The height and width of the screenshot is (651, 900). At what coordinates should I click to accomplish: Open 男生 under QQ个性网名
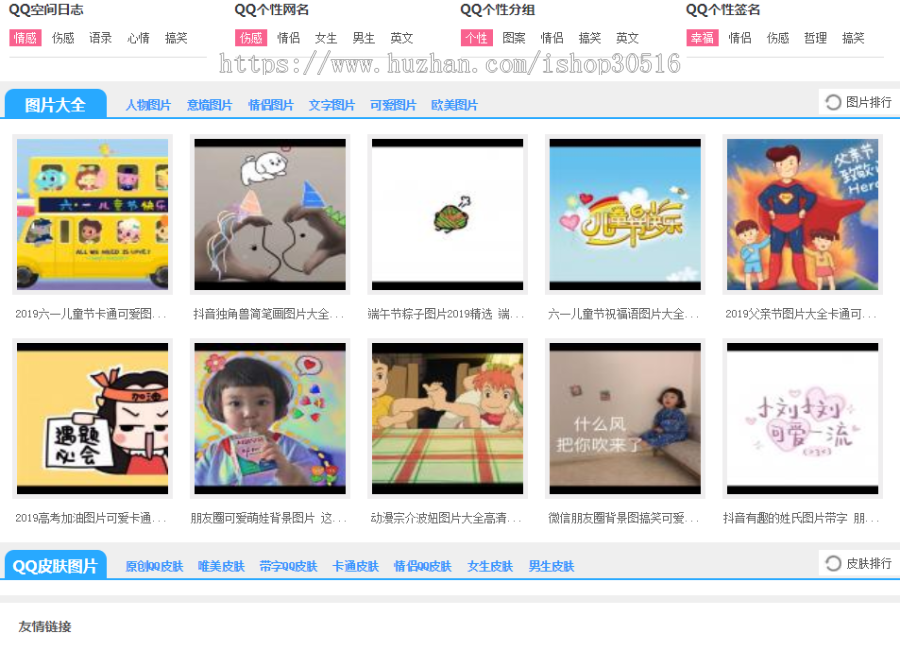click(364, 38)
